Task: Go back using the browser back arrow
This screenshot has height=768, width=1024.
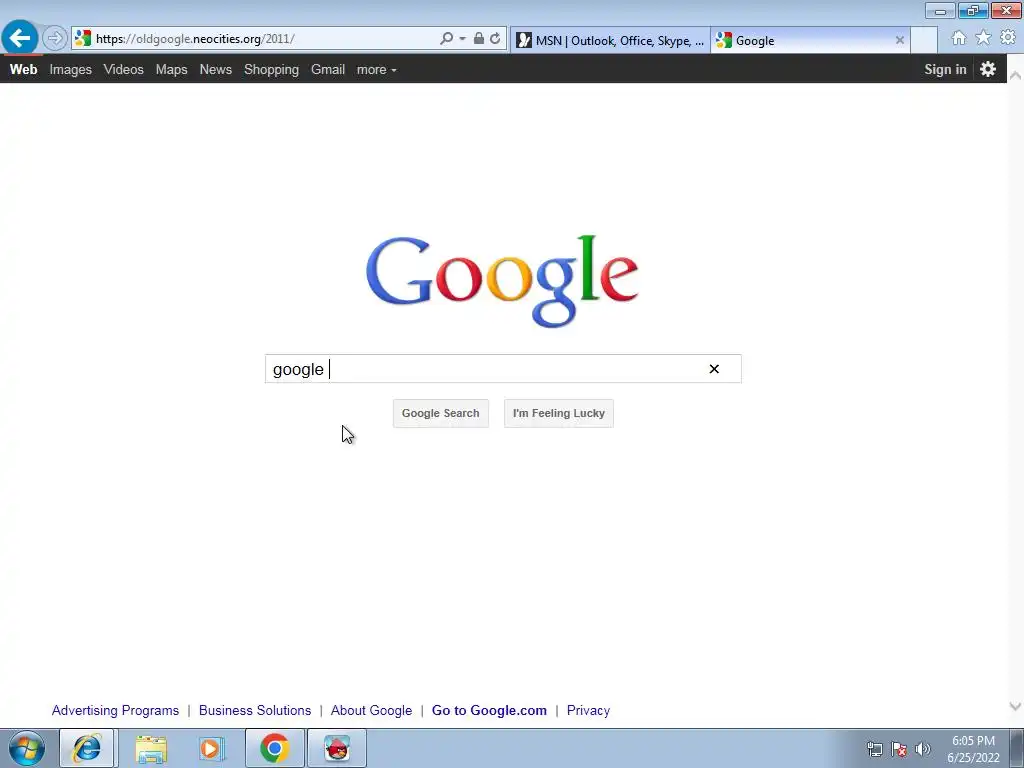Action: [20, 38]
